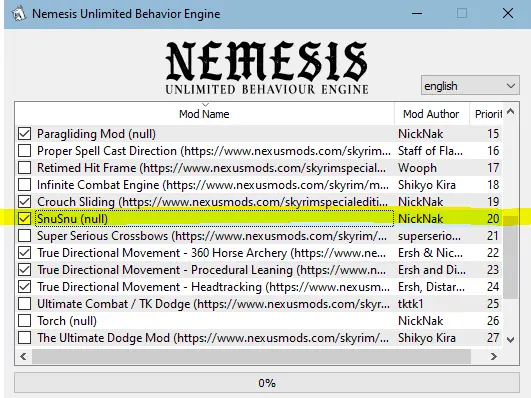The height and width of the screenshot is (398, 531).
Task: Select the Torch (null) row text
Action: pyautogui.click(x=67, y=321)
